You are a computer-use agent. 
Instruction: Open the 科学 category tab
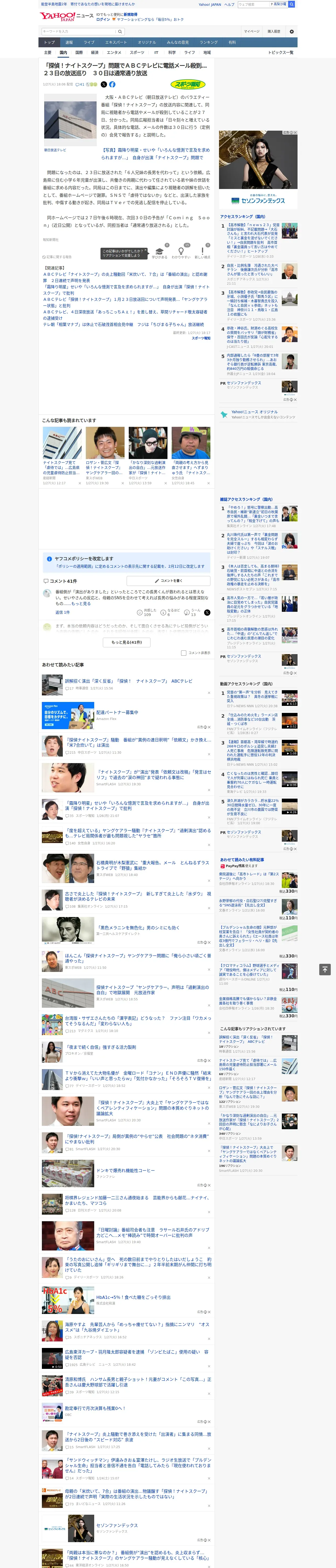point(172,53)
